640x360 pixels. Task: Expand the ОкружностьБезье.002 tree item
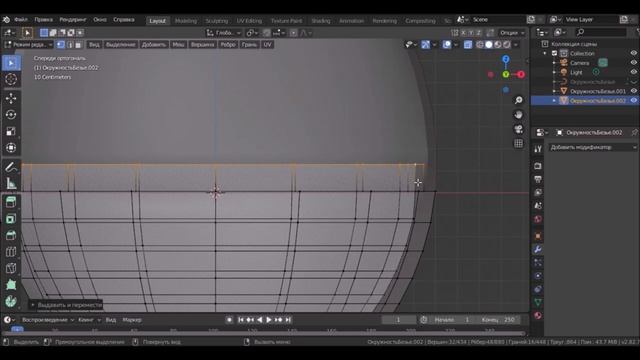554,100
